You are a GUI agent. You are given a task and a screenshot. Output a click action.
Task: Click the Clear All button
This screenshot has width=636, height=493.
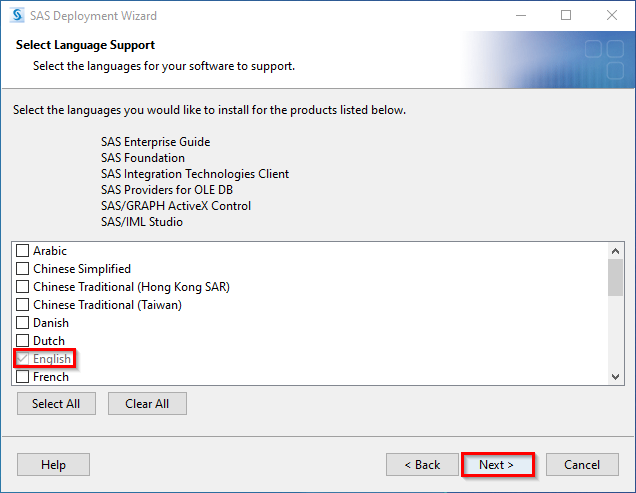click(x=147, y=403)
